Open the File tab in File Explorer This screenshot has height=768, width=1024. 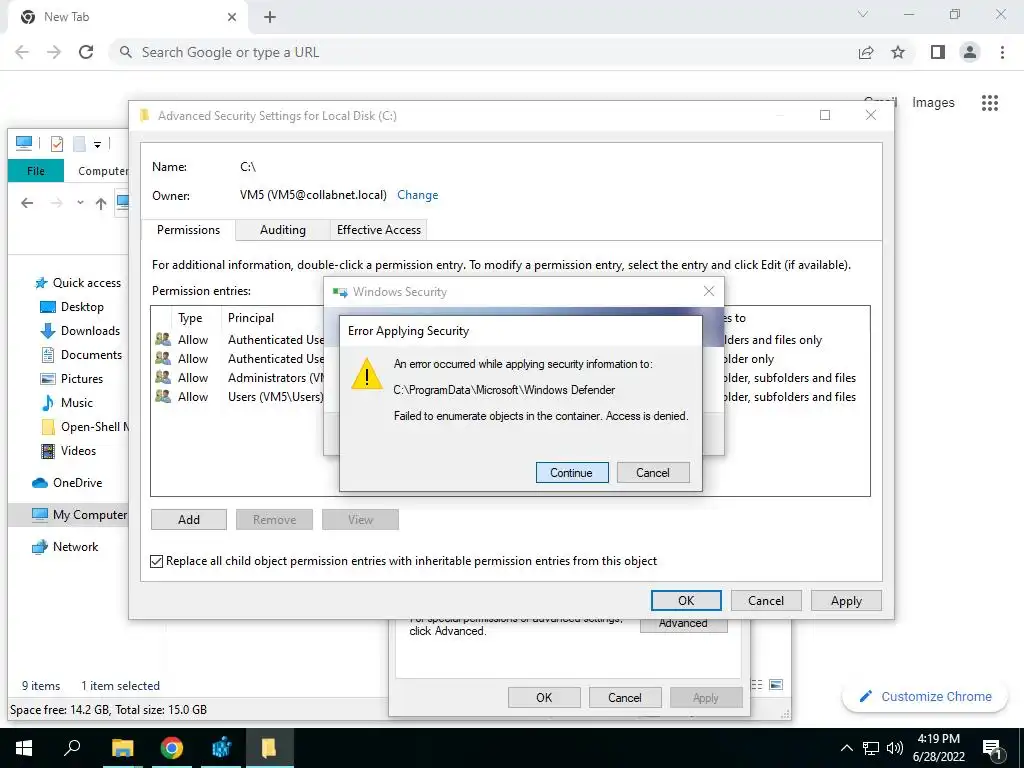click(x=36, y=170)
